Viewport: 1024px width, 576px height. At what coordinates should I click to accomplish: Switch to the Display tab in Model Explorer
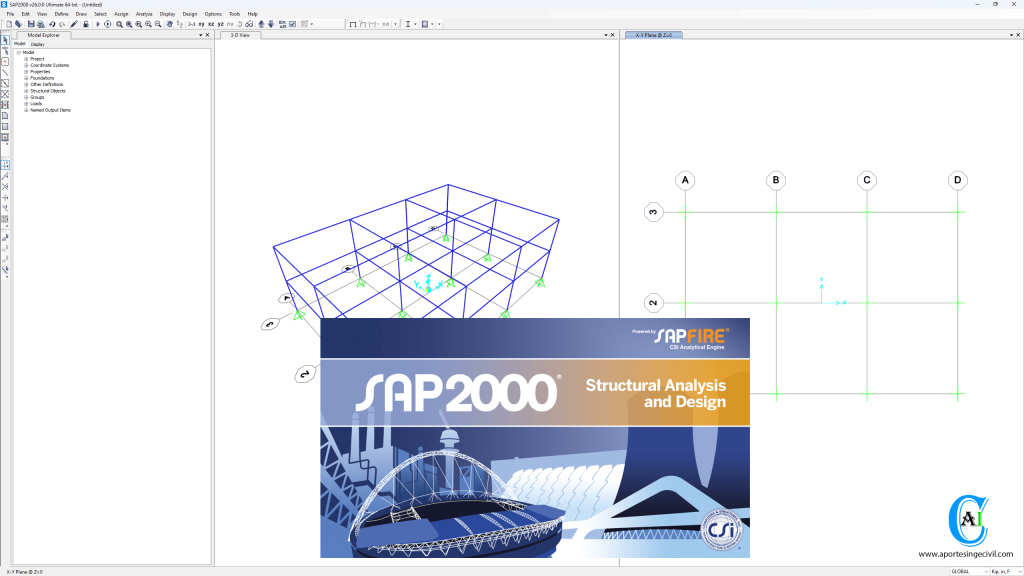pos(40,44)
